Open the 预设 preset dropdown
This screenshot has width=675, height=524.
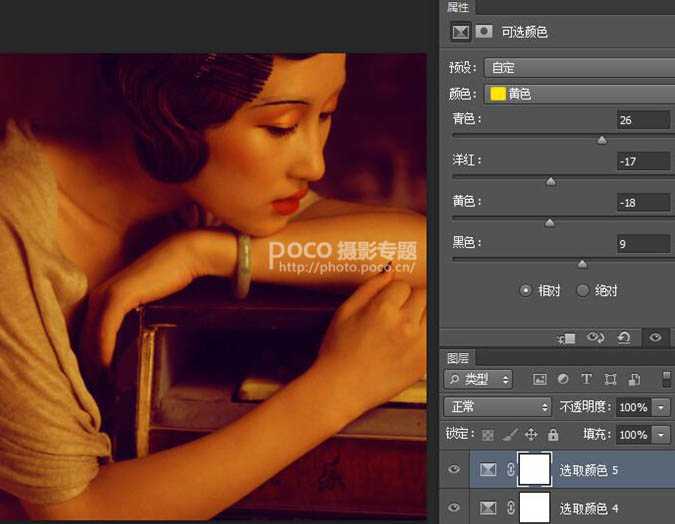578,68
